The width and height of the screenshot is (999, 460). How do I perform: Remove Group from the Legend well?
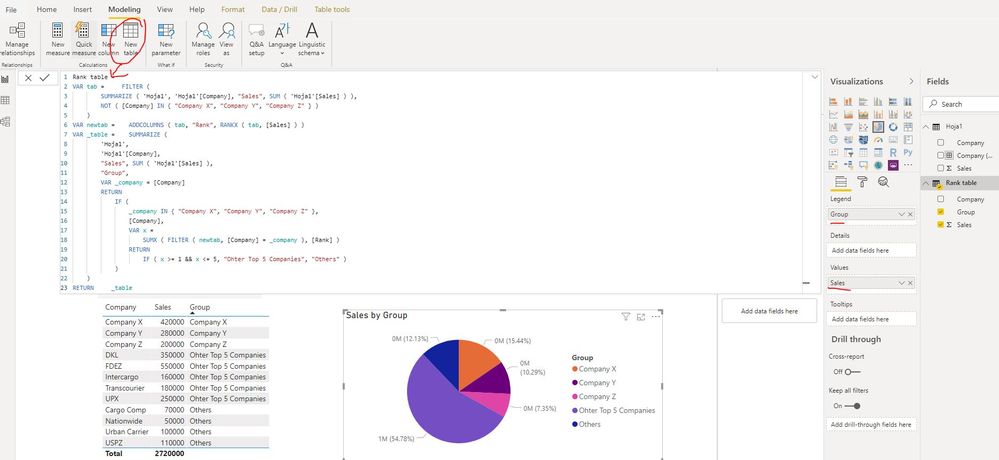(910, 214)
